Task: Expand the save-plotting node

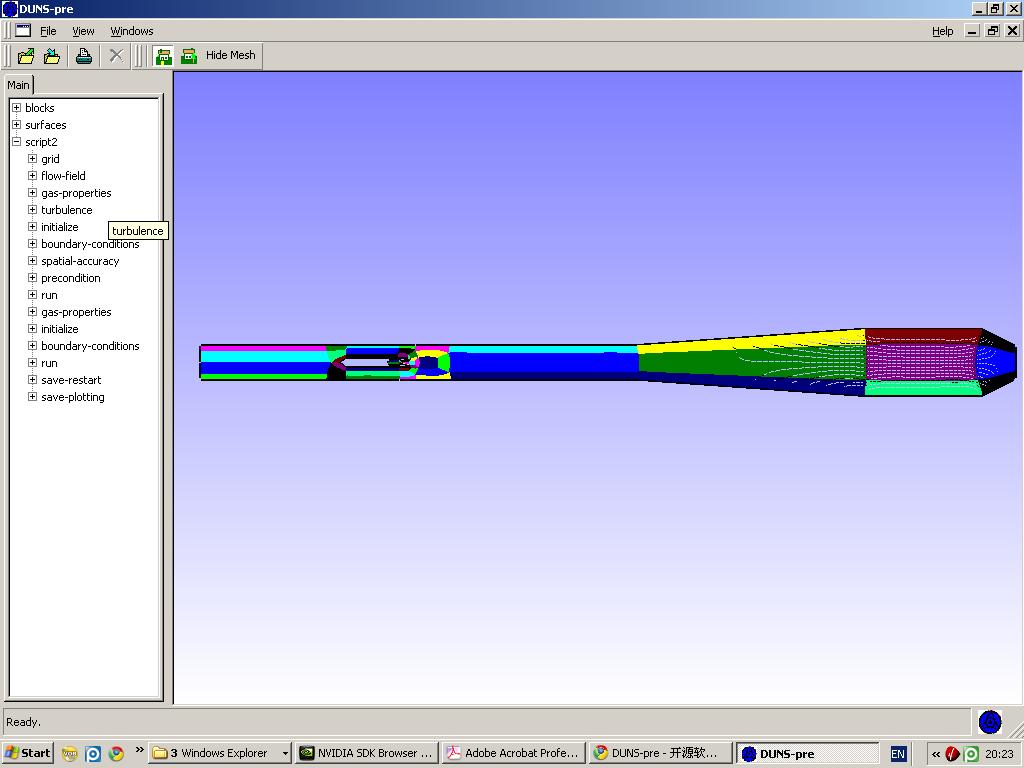Action: click(x=32, y=397)
